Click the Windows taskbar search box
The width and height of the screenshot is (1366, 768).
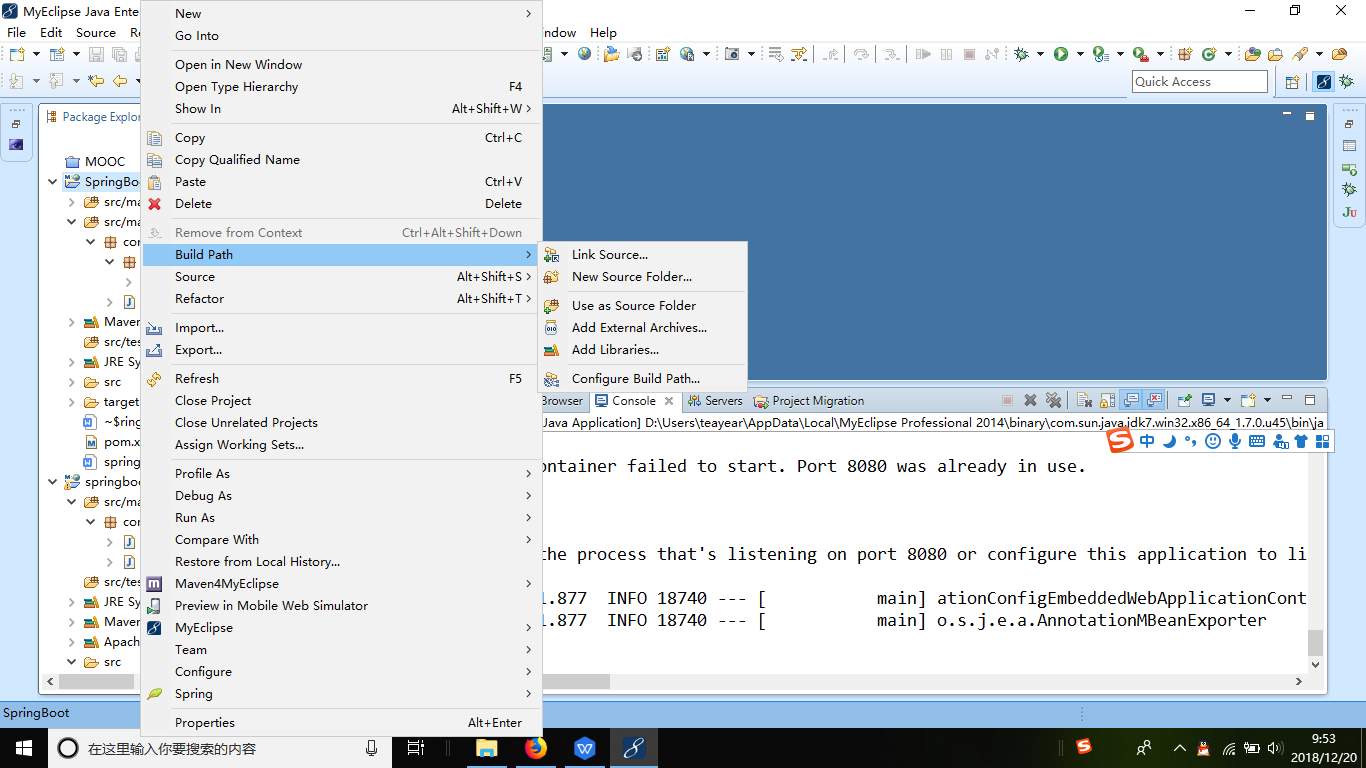tap(218, 748)
